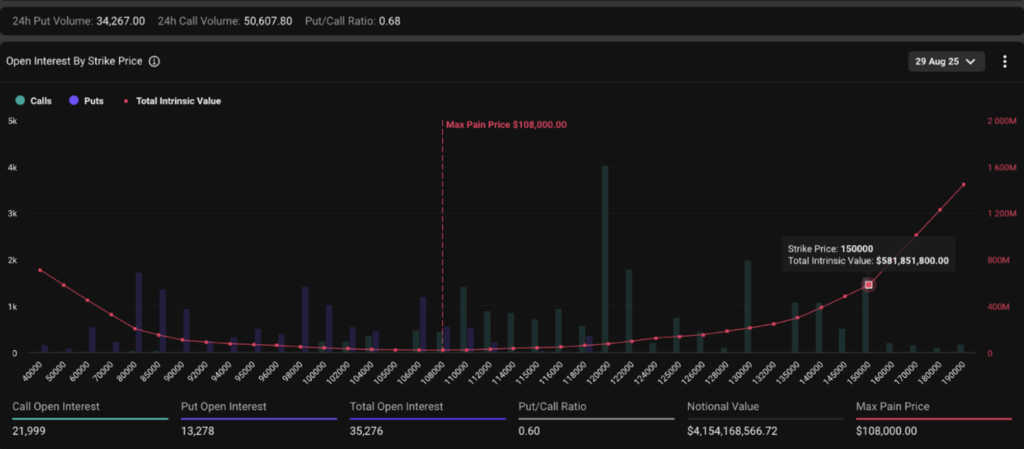1024x449 pixels.
Task: Click the put bar at 80000 strike
Action: coord(138,311)
